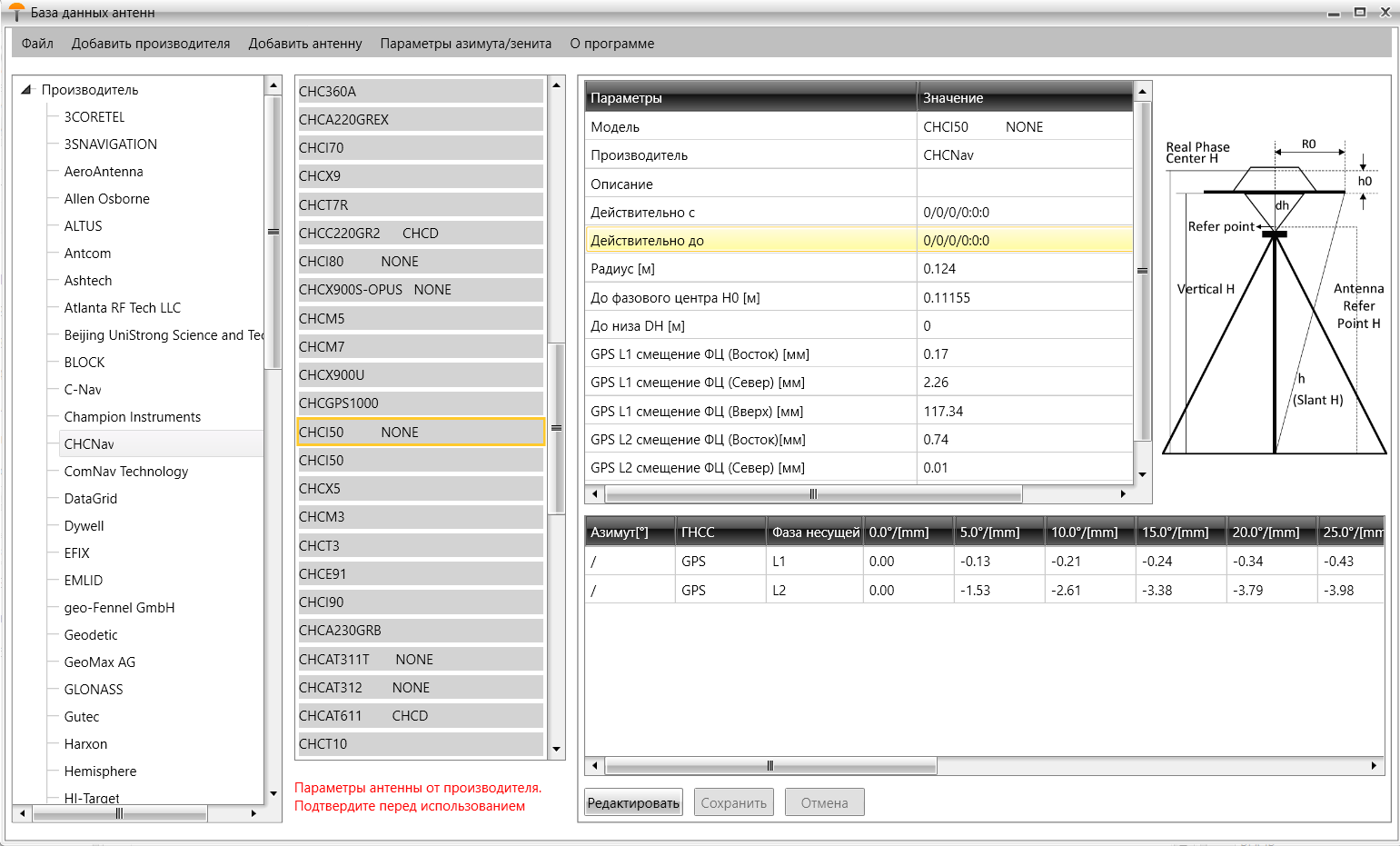Click the 117.34 value cell
Screen dimensions: 1400x846
click(1025, 411)
